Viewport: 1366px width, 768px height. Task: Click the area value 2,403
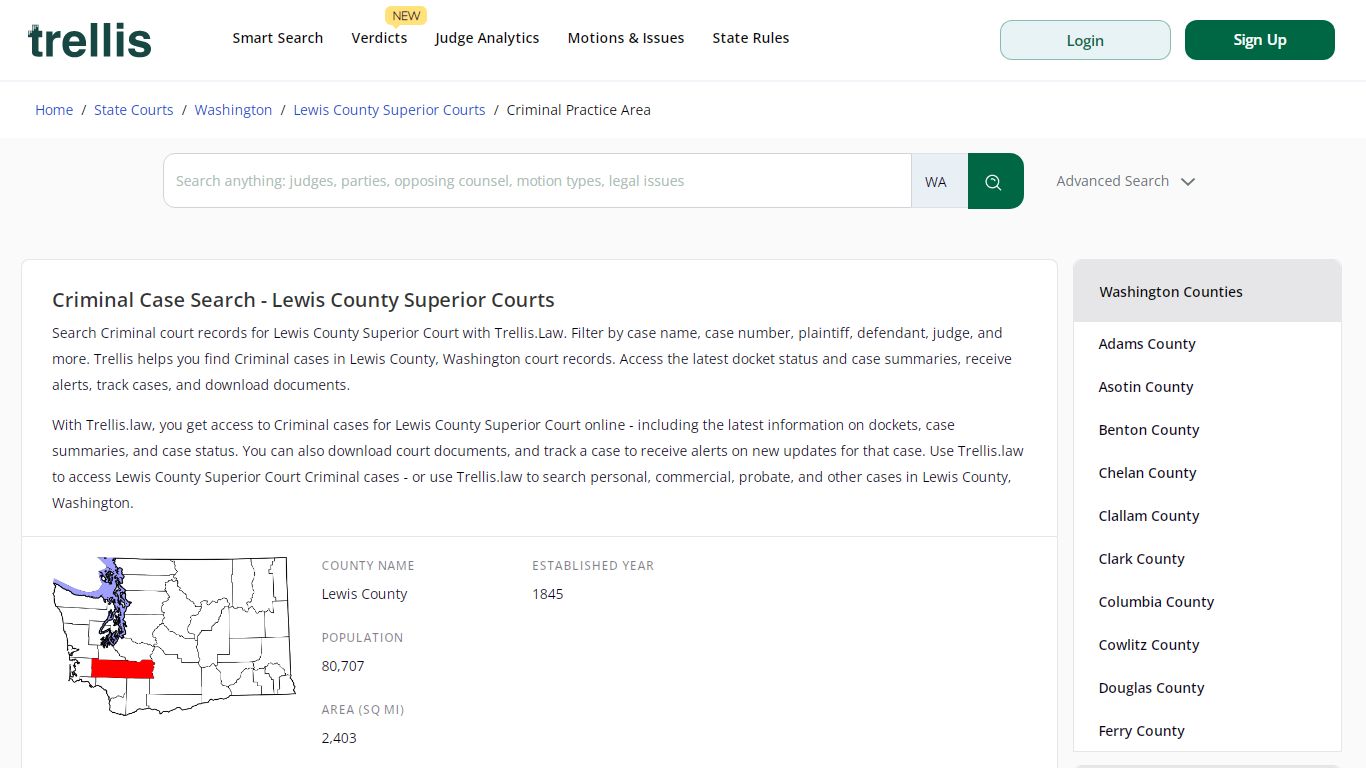click(x=339, y=738)
